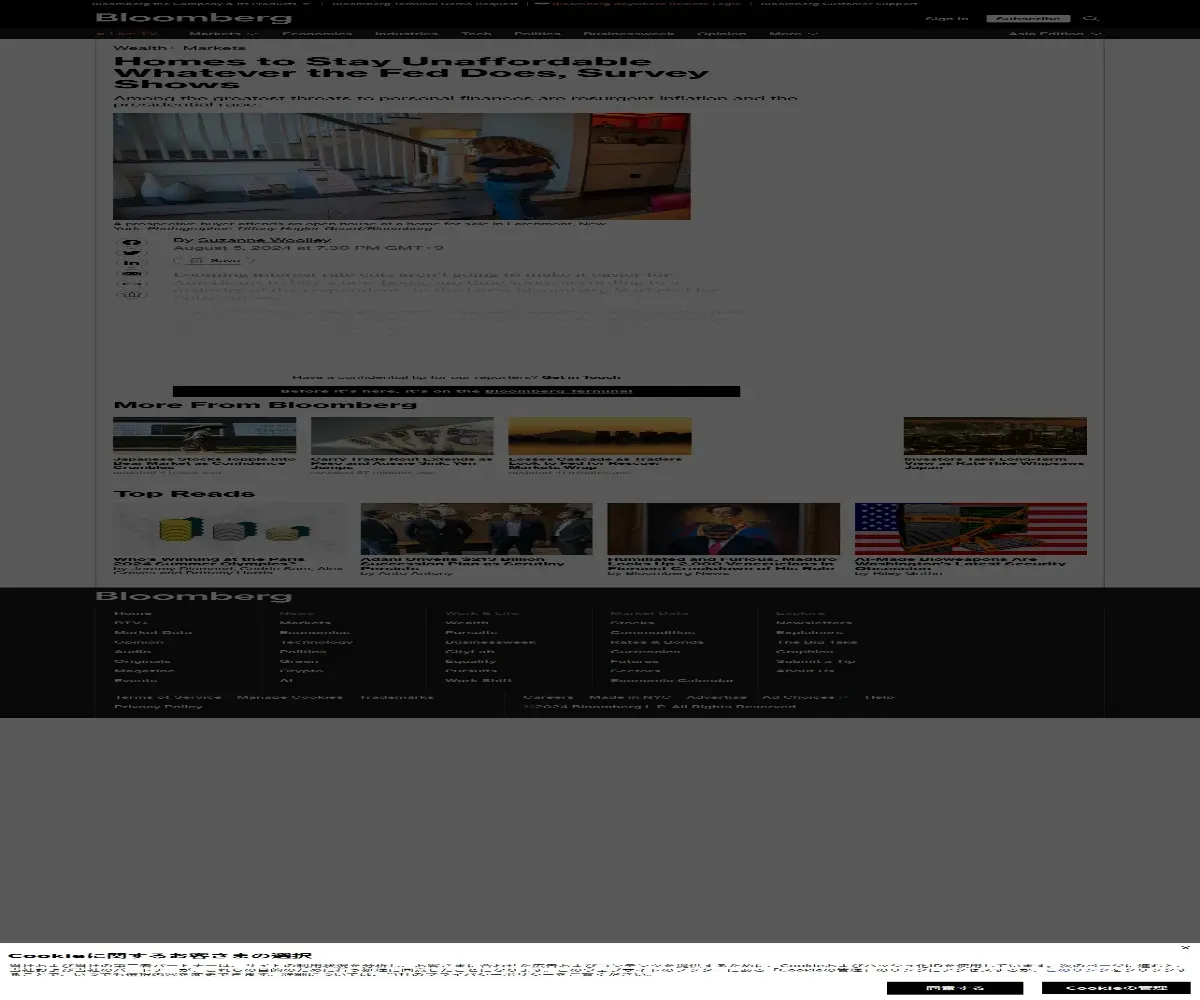Accept cookies with the left consent button

[x=954, y=988]
